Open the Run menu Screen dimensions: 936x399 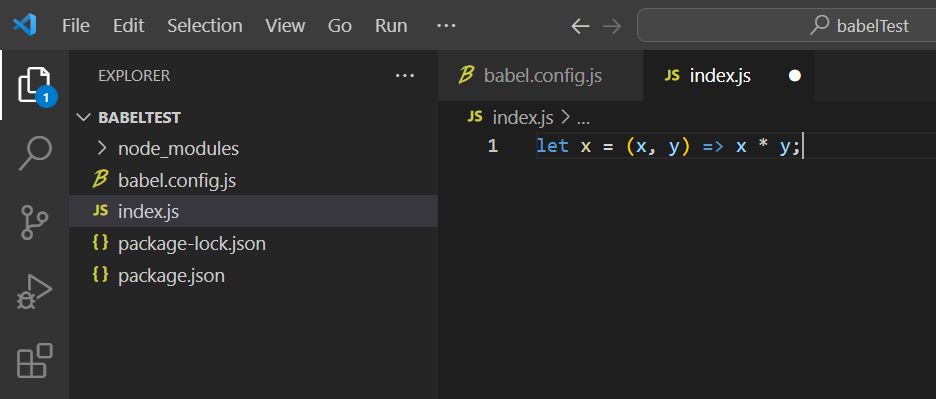click(391, 26)
